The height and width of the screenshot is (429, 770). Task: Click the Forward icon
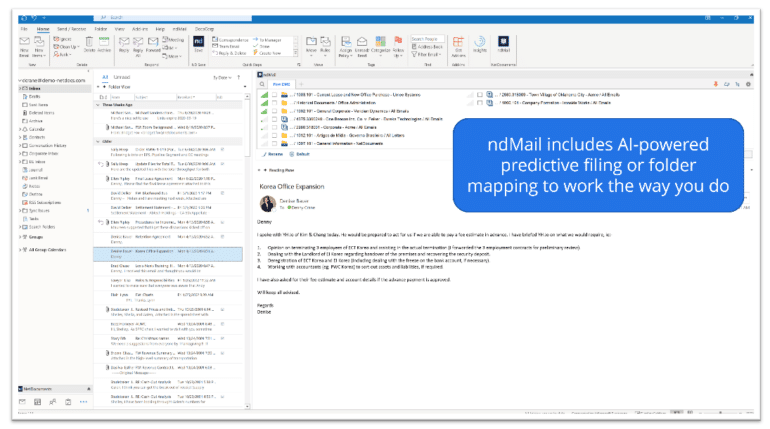(x=152, y=46)
